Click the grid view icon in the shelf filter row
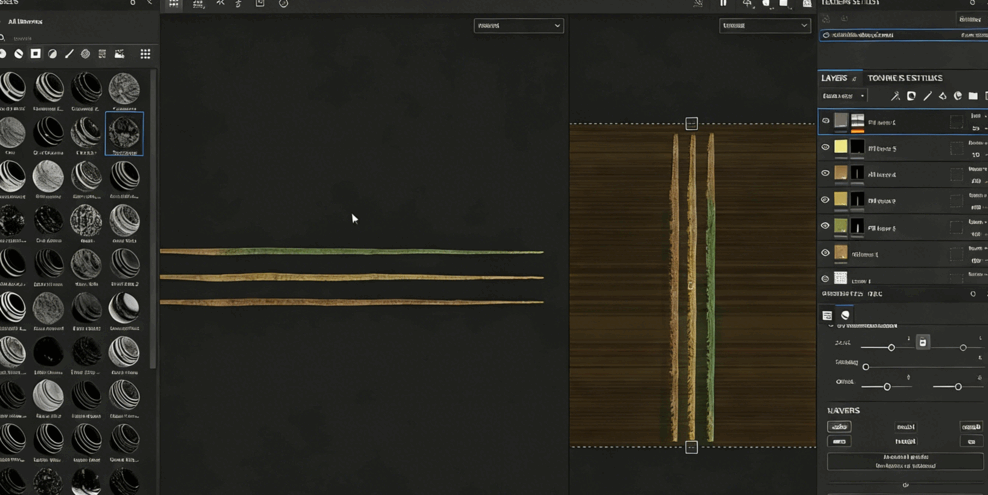The height and width of the screenshot is (495, 988). pyautogui.click(x=145, y=54)
